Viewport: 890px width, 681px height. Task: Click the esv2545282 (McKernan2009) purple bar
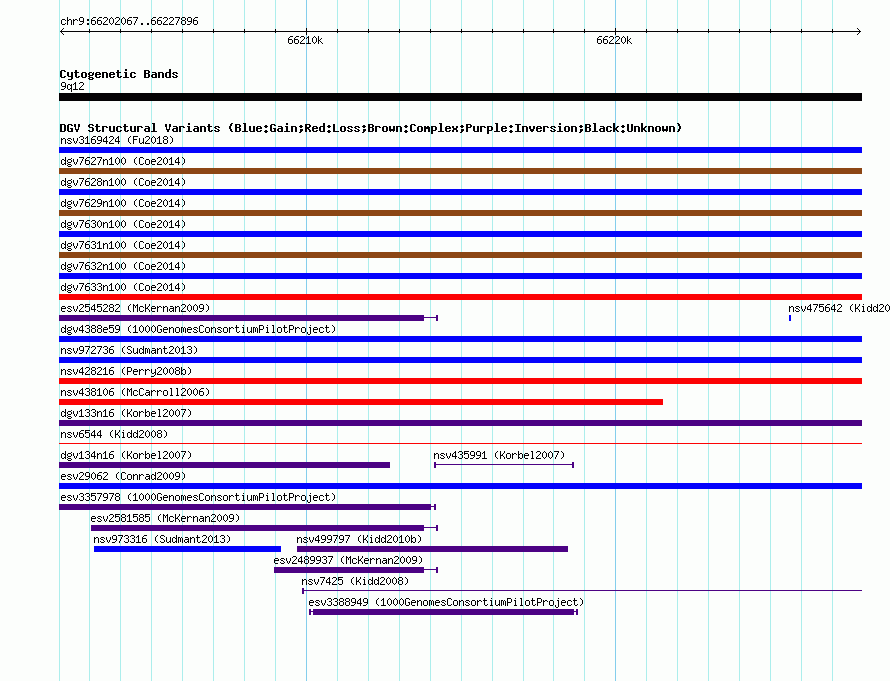248,318
